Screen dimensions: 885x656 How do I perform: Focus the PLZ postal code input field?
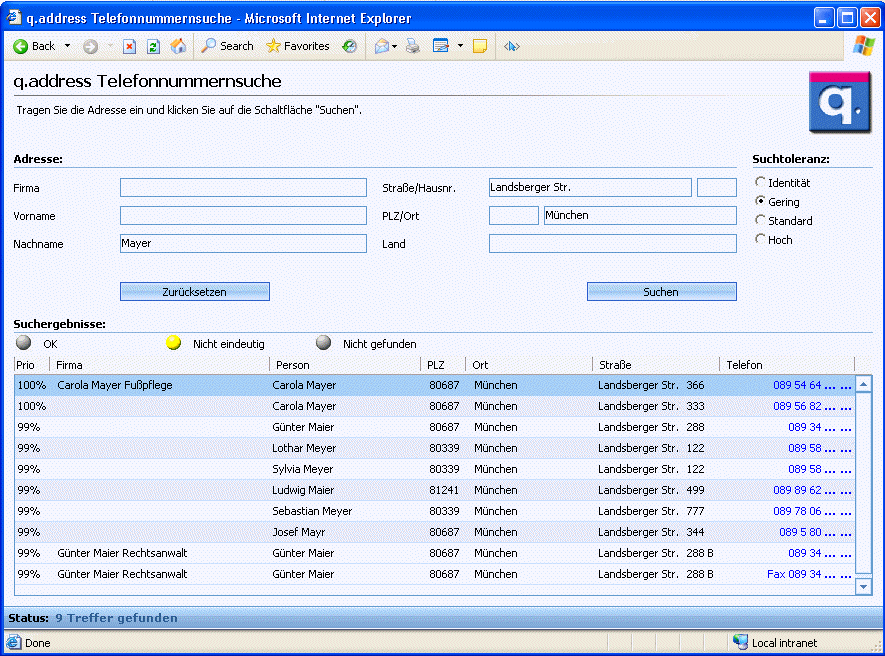(514, 215)
